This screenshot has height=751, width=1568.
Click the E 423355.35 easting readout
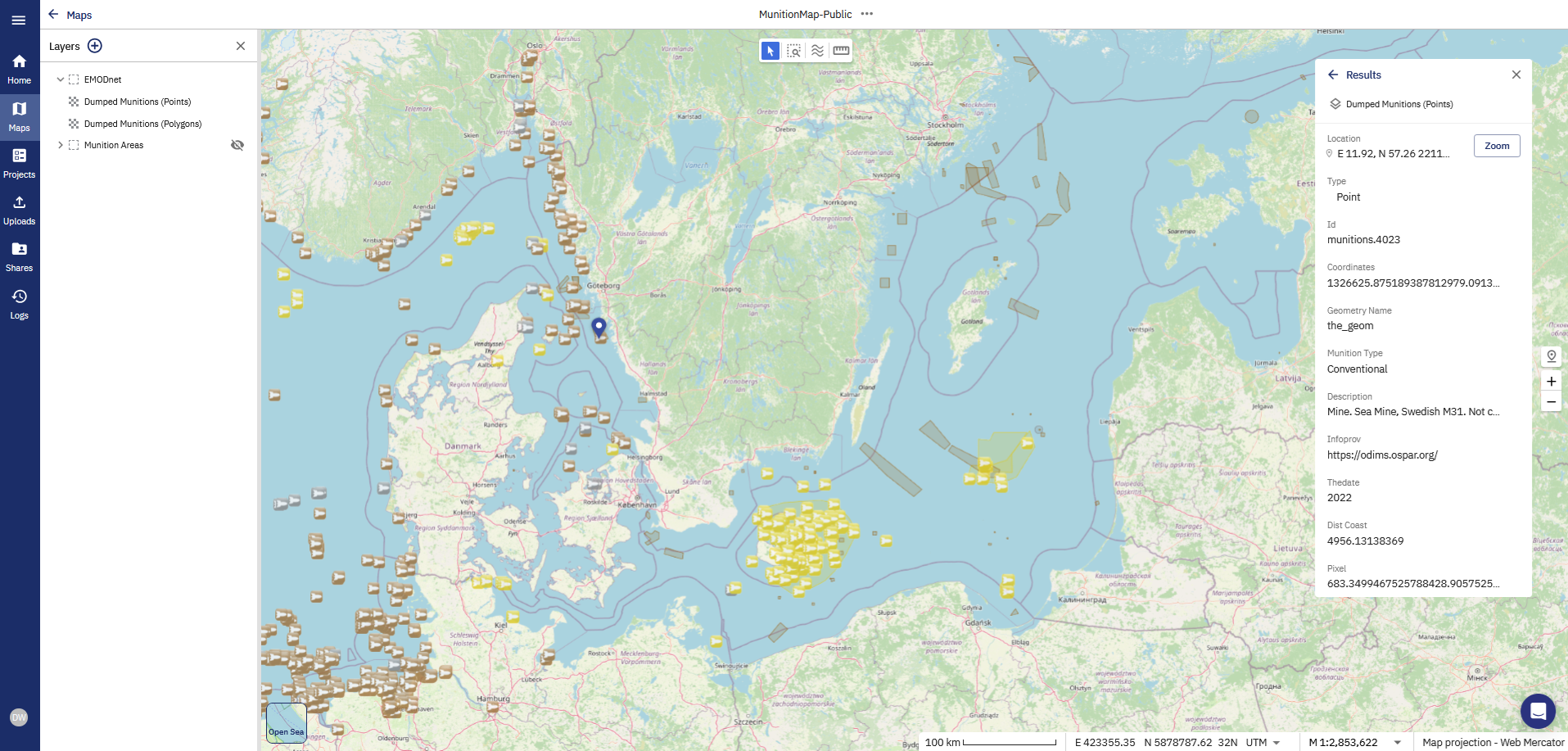(x=1105, y=743)
